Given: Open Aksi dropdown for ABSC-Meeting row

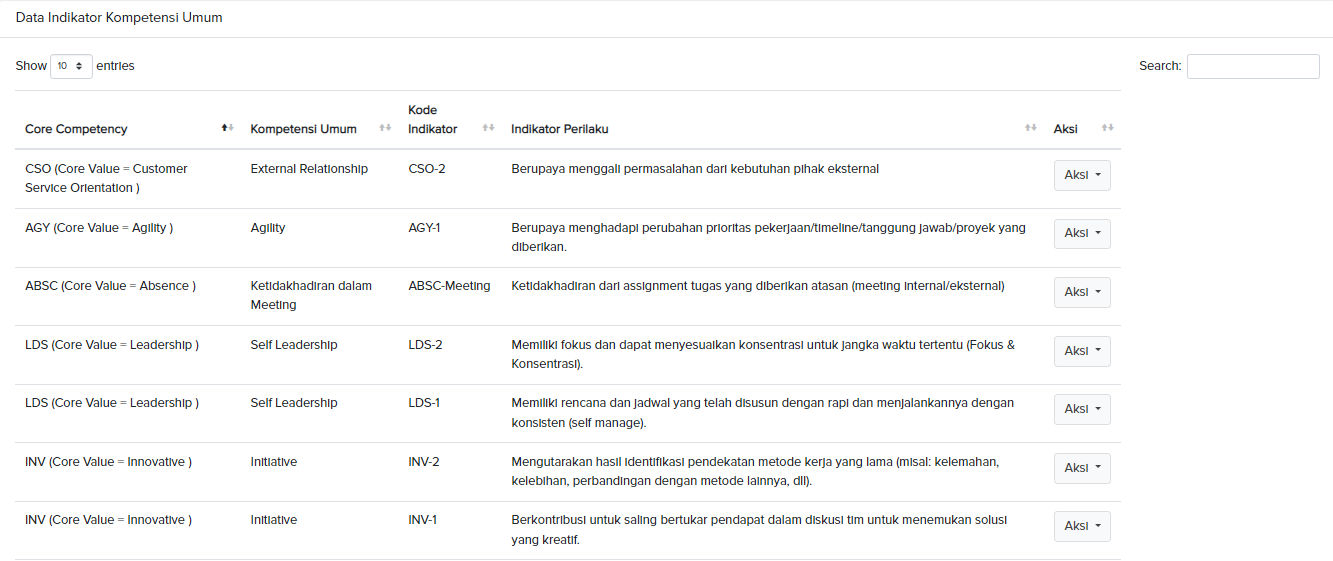Looking at the screenshot, I should 1081,292.
